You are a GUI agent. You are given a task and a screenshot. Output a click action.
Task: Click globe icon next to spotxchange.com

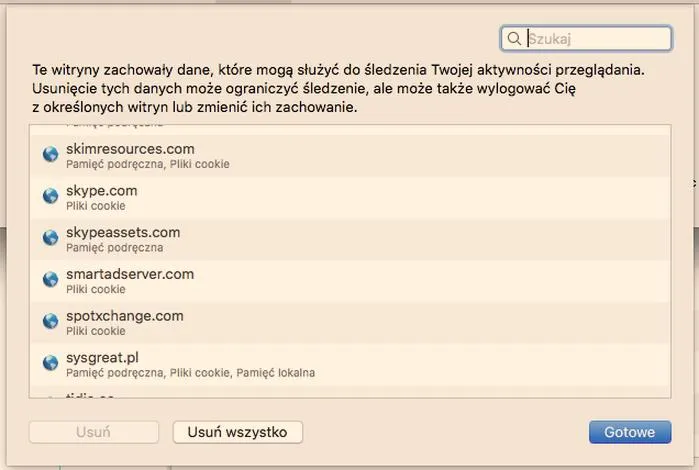(x=50, y=321)
